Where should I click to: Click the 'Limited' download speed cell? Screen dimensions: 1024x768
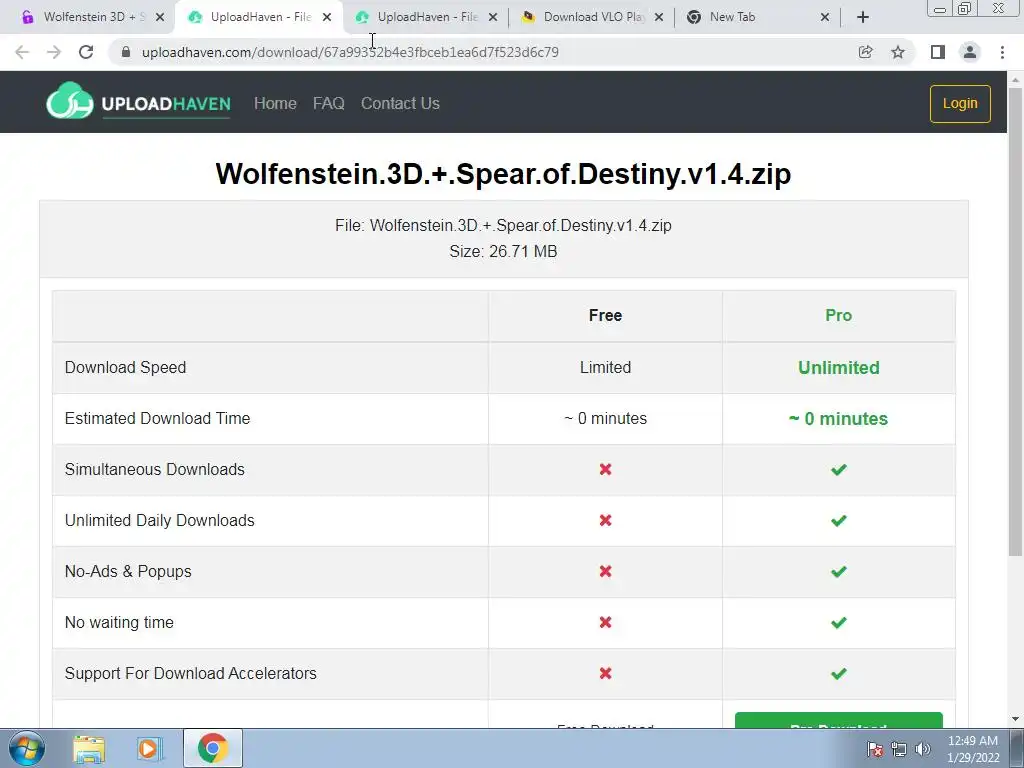click(605, 368)
